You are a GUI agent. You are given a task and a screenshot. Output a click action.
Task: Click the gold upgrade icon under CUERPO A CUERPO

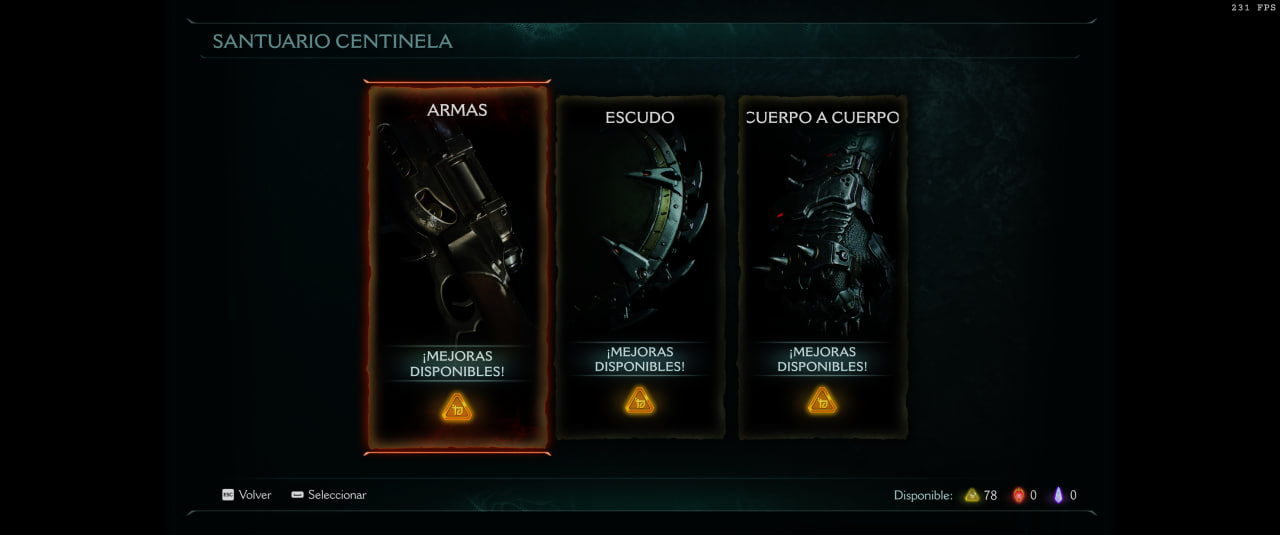[822, 401]
